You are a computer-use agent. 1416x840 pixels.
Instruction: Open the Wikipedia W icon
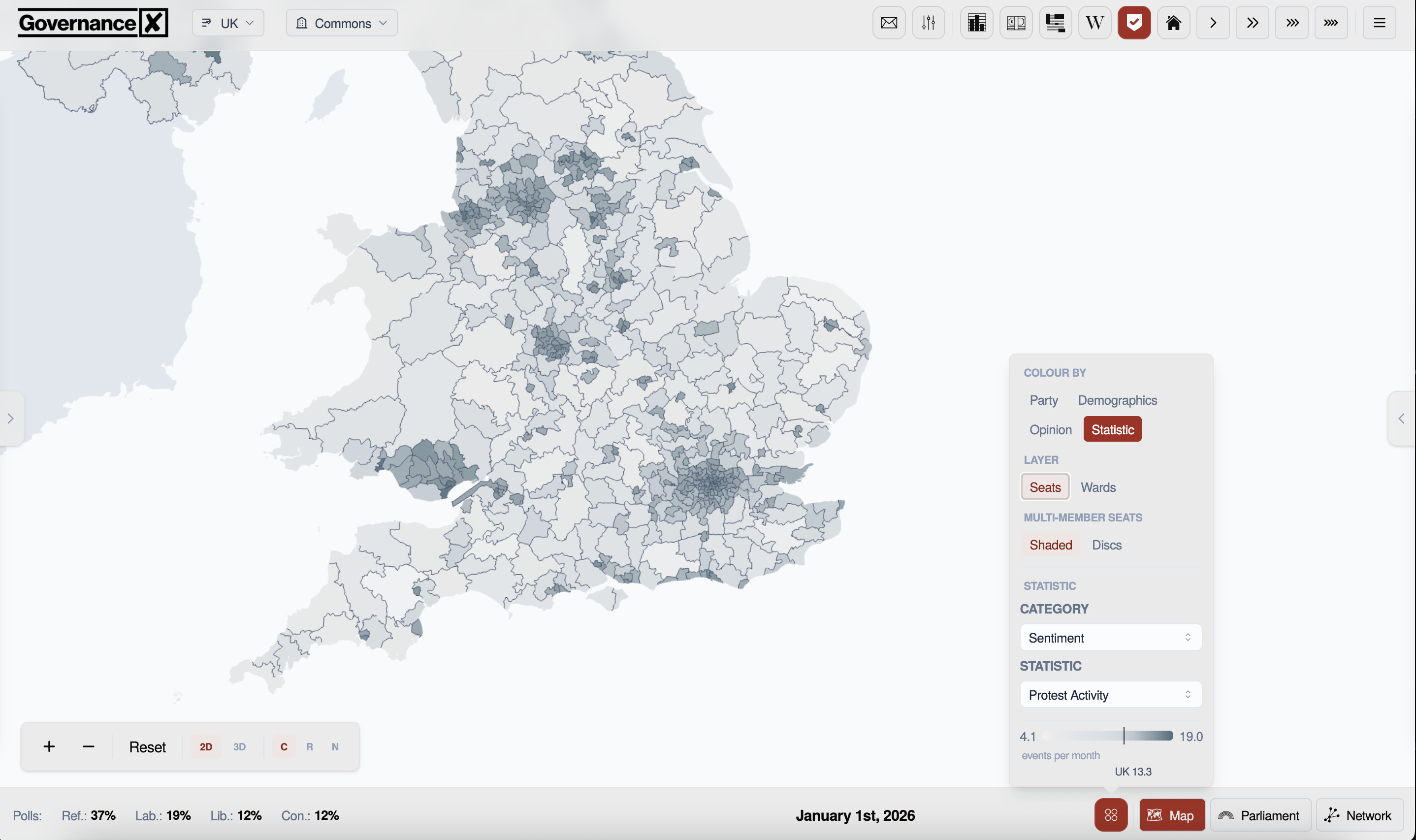point(1094,23)
